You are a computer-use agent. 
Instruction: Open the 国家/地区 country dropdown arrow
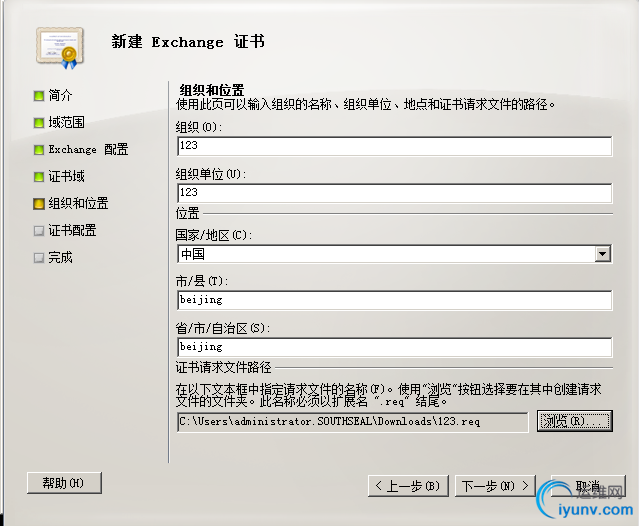(603, 254)
